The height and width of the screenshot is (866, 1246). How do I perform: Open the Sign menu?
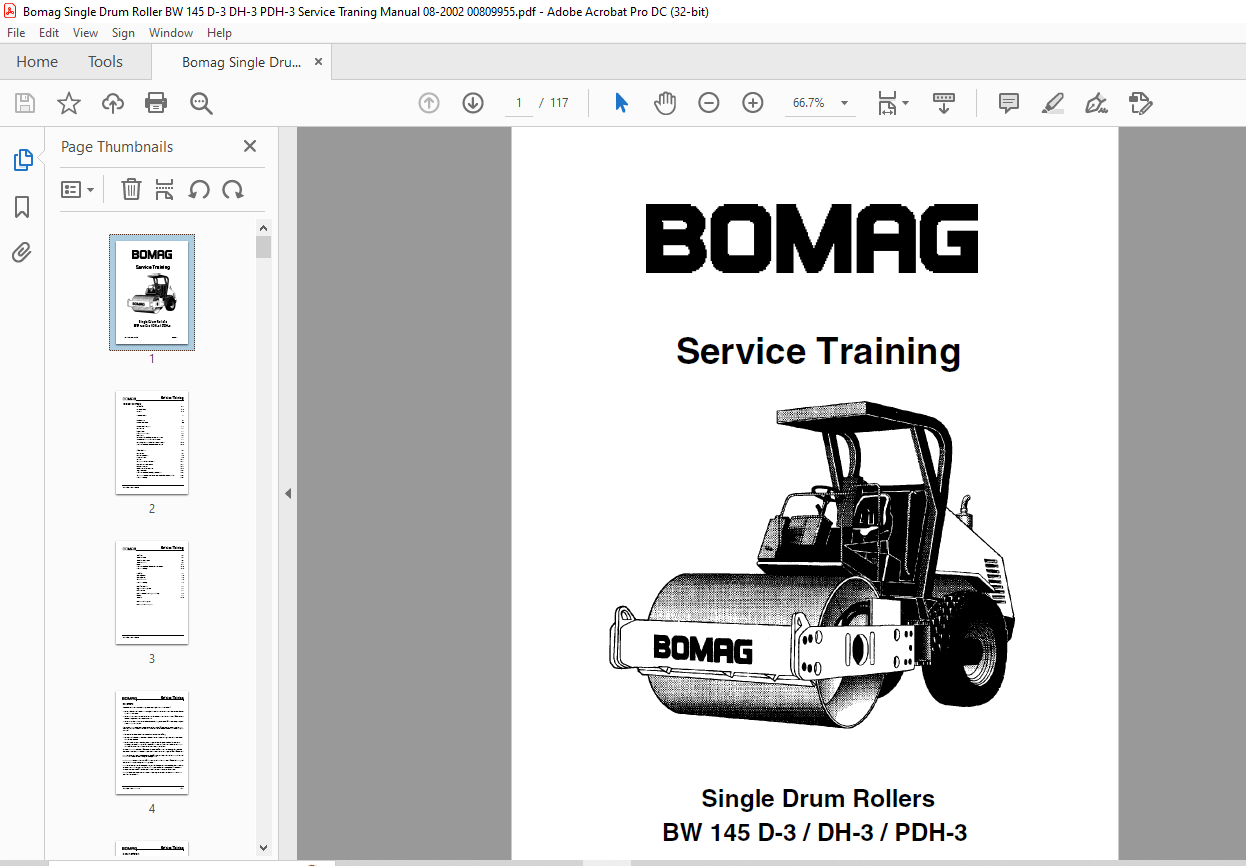[123, 33]
